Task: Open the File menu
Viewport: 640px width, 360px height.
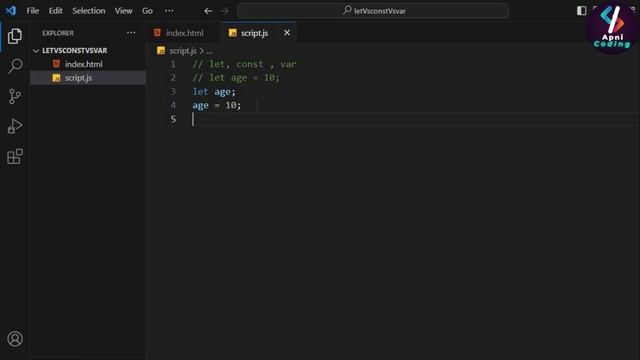Action: [33, 11]
